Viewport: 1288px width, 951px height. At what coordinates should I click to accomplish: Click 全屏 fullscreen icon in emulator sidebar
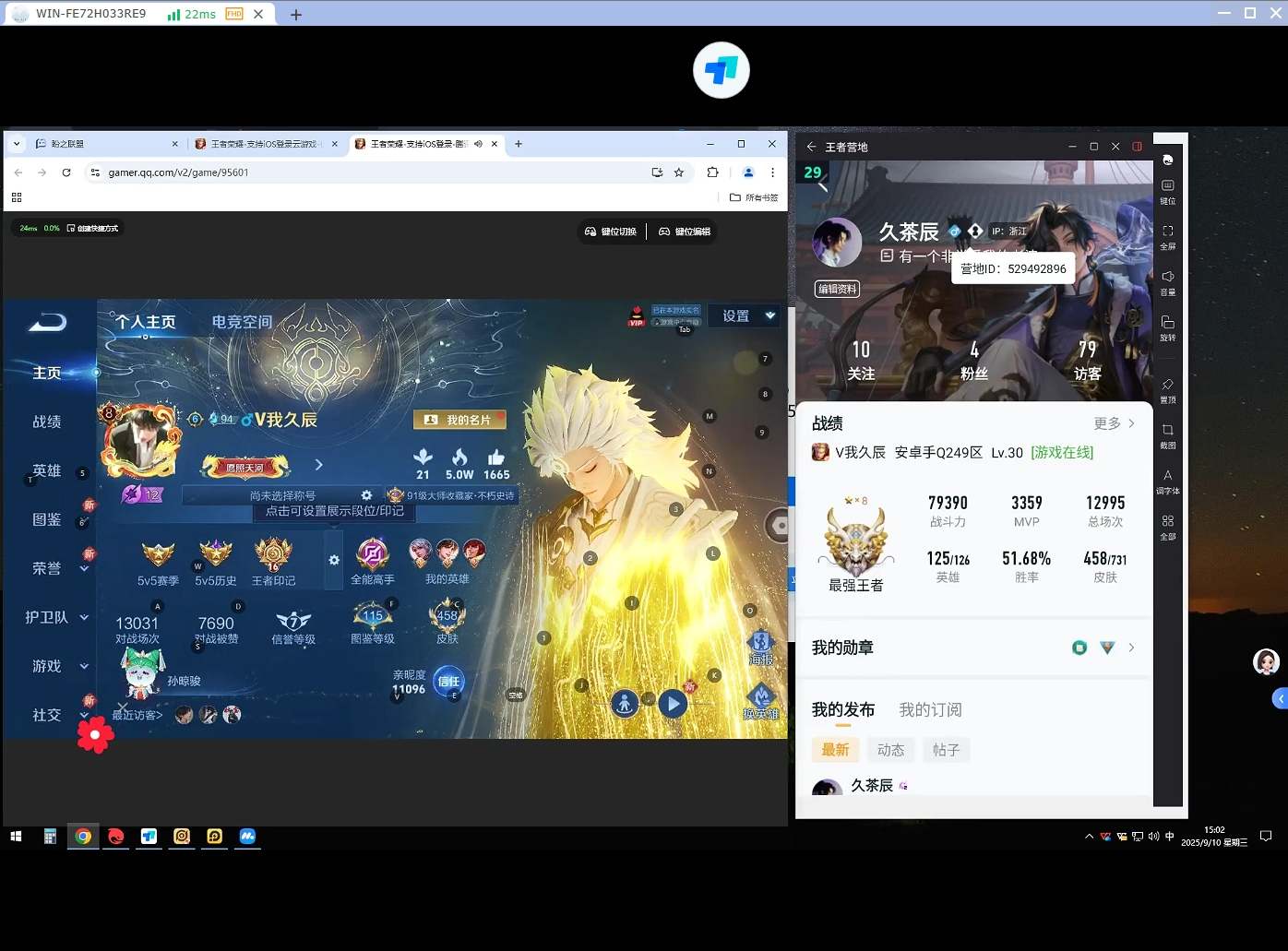[x=1167, y=236]
